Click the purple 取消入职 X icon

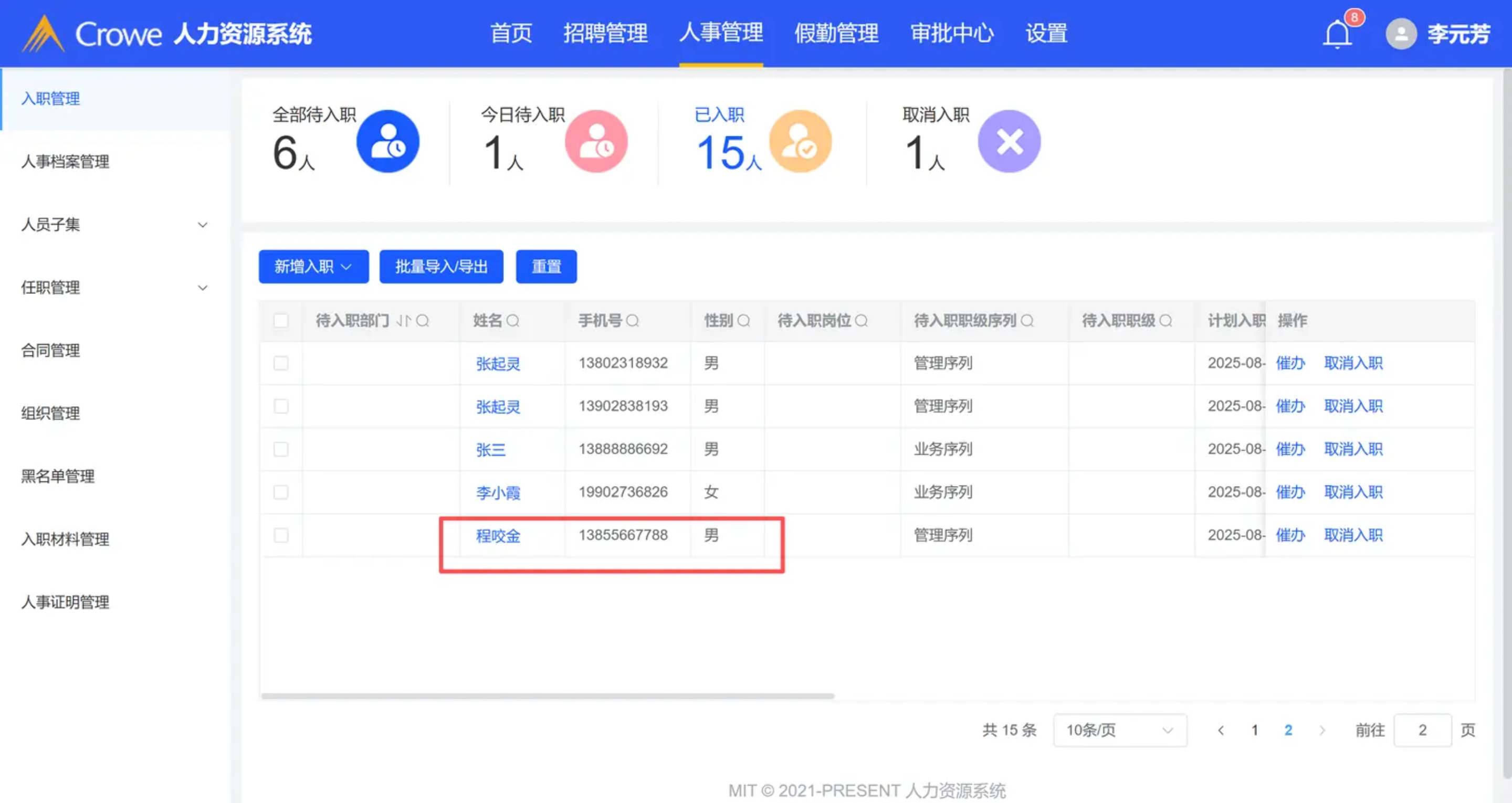[x=1009, y=142]
